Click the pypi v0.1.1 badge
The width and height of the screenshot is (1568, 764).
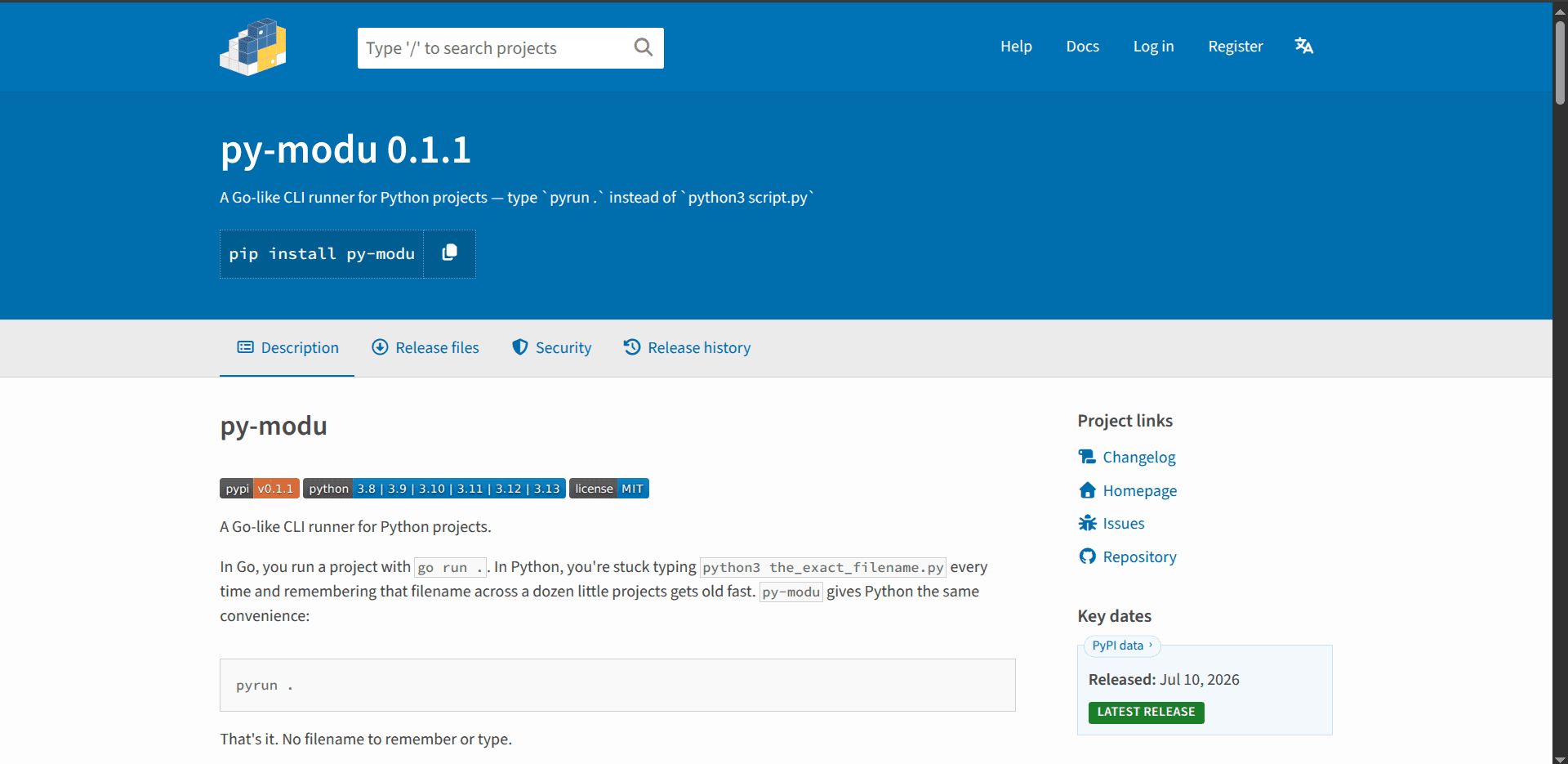[260, 489]
